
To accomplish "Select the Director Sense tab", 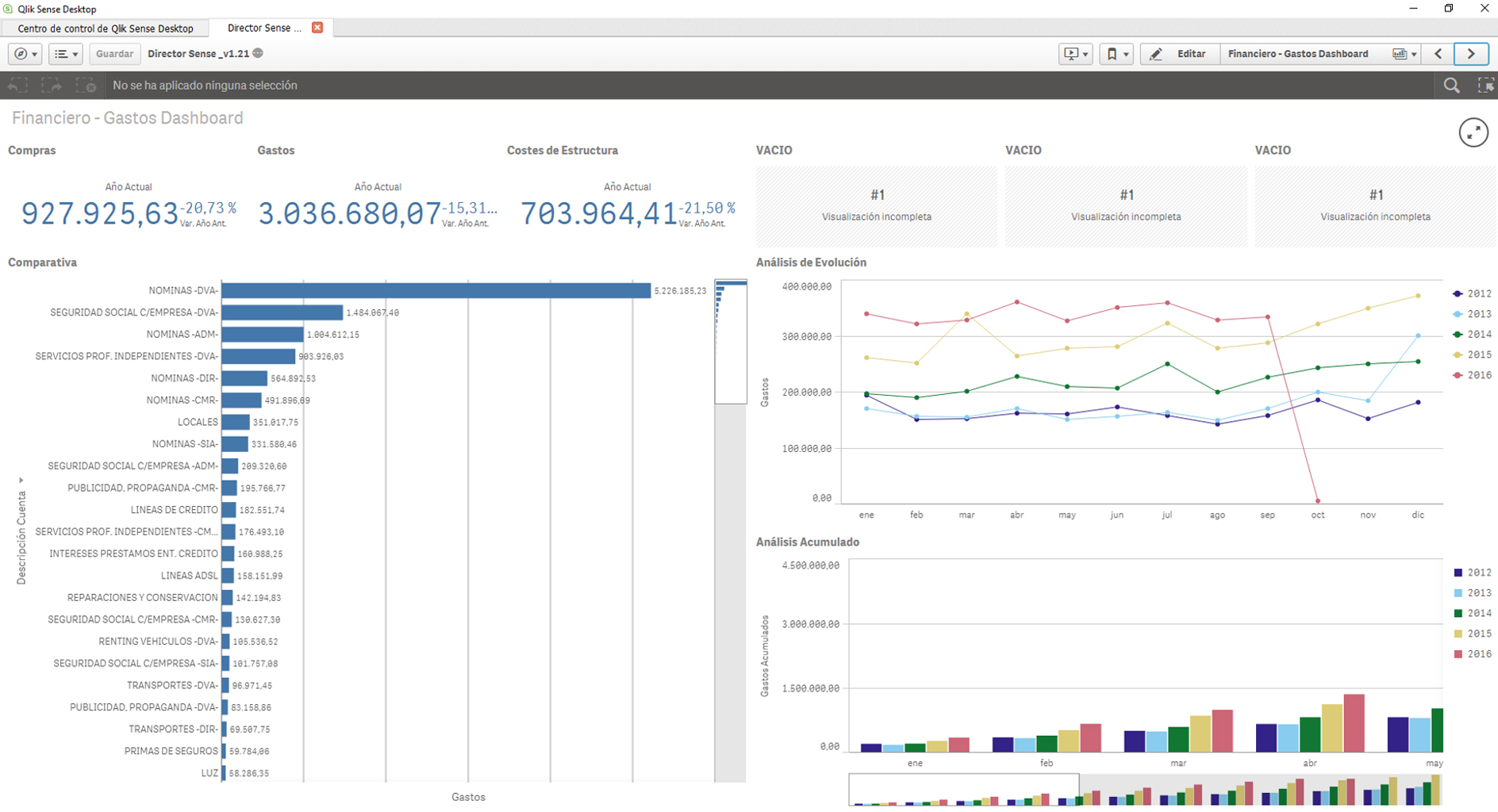I will [264, 28].
